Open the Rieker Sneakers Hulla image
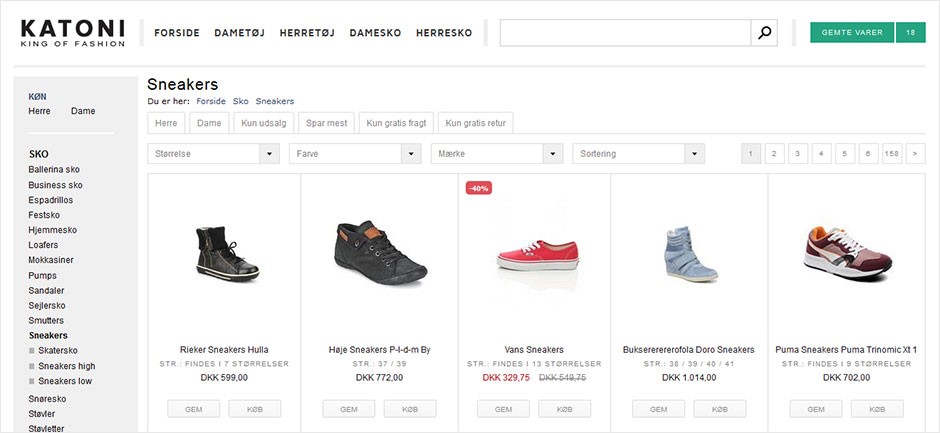This screenshot has width=940, height=433. 224,256
